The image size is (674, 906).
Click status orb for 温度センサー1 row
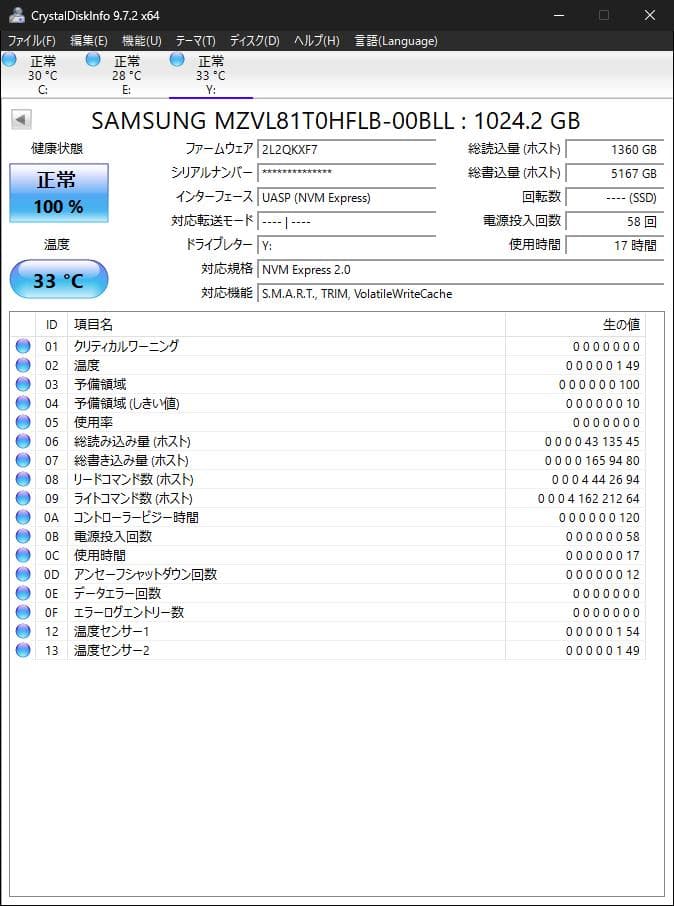pyautogui.click(x=23, y=631)
